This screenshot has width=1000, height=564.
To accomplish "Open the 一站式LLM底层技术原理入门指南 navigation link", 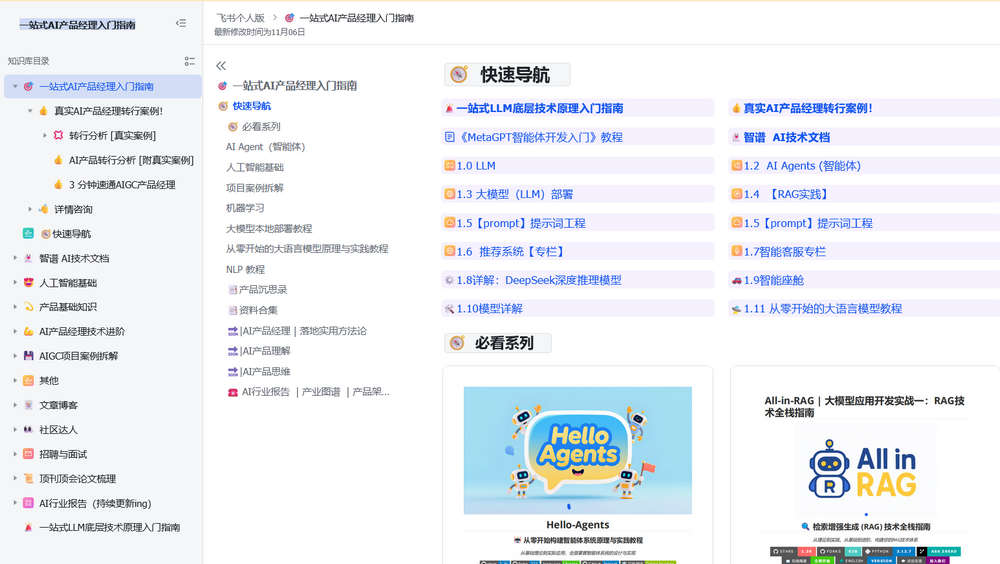I will click(x=540, y=108).
